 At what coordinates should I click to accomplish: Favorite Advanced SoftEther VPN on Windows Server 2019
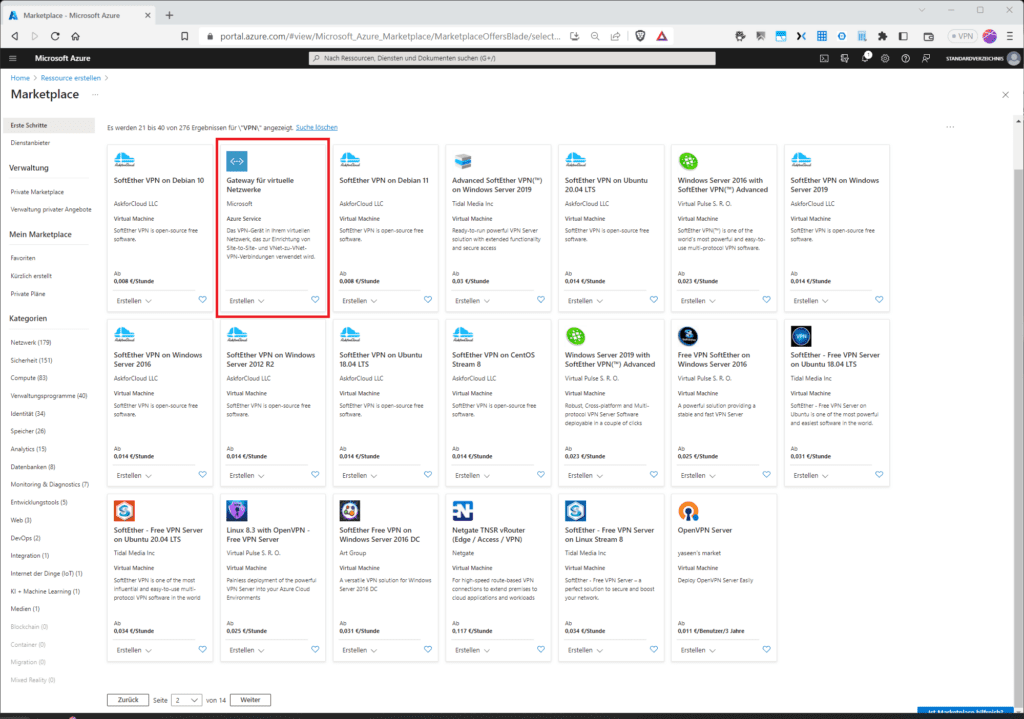coord(541,300)
